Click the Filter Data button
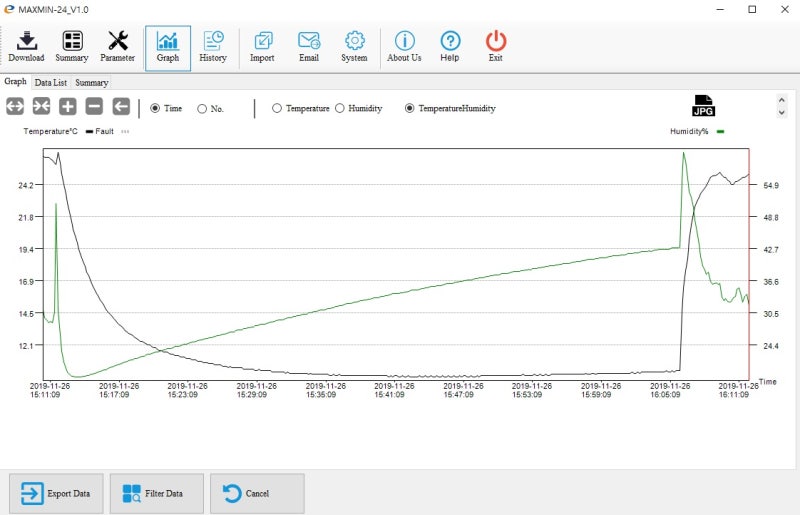The image size is (800, 515). coord(157,494)
